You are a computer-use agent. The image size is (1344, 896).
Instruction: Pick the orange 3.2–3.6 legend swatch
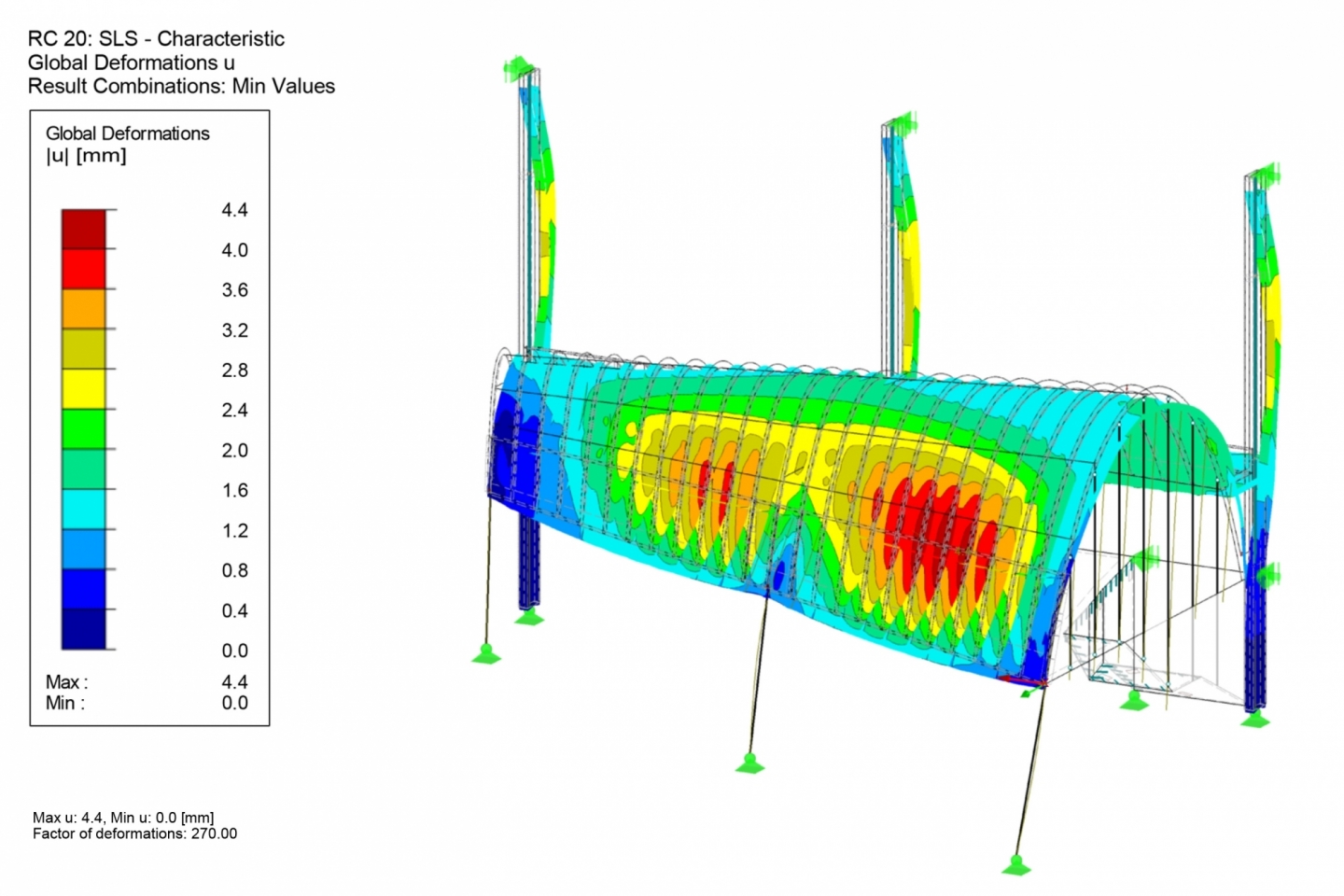click(84, 309)
